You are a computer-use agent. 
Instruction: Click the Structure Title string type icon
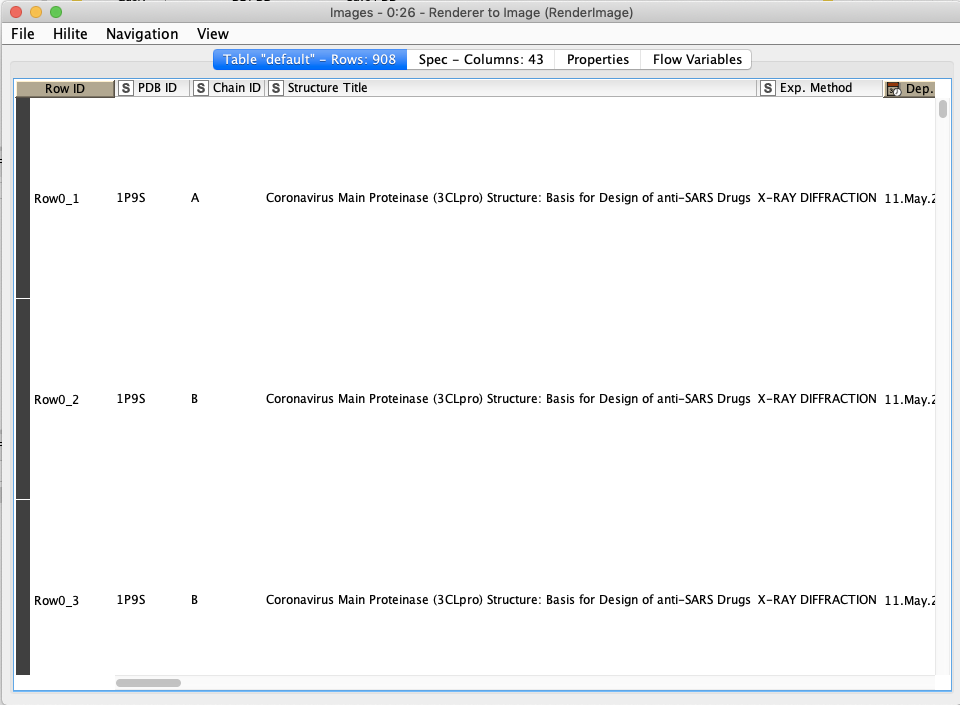pyautogui.click(x=276, y=88)
